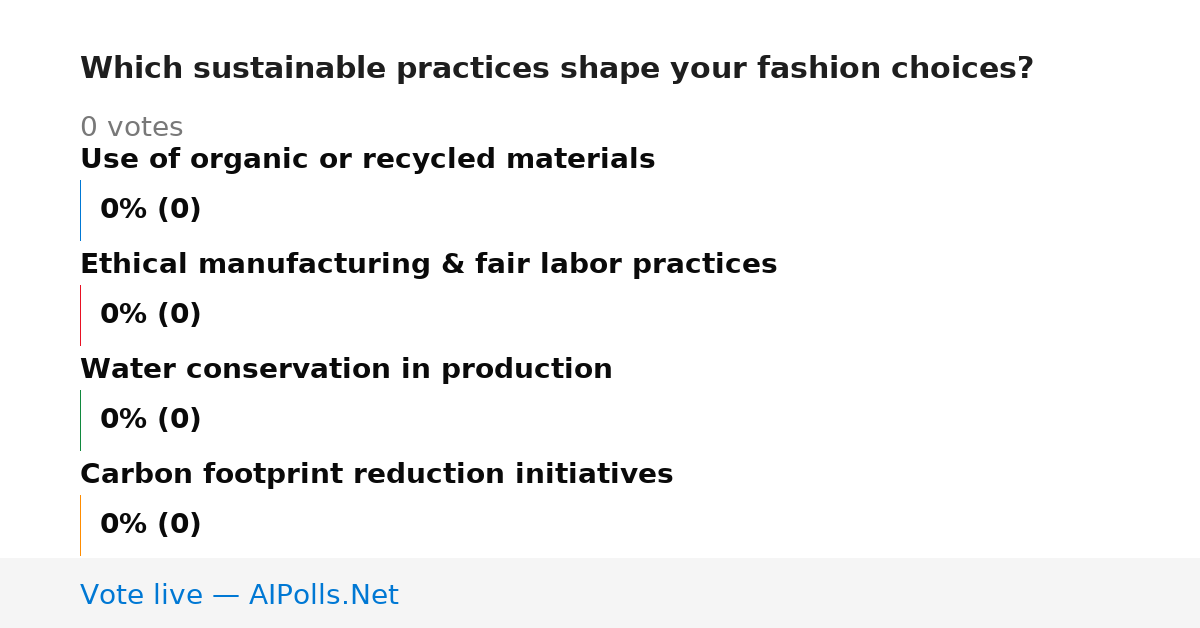Click the percentage under organic materials option

point(150,210)
